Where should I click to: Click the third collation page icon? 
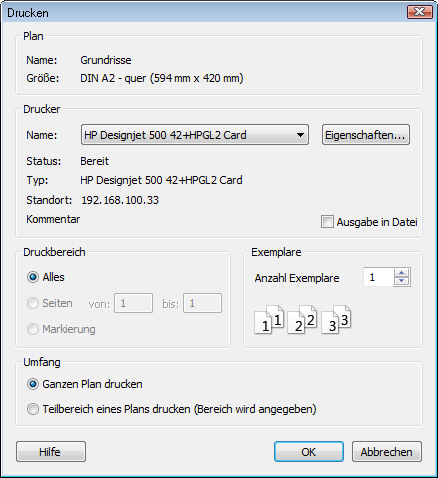336,319
